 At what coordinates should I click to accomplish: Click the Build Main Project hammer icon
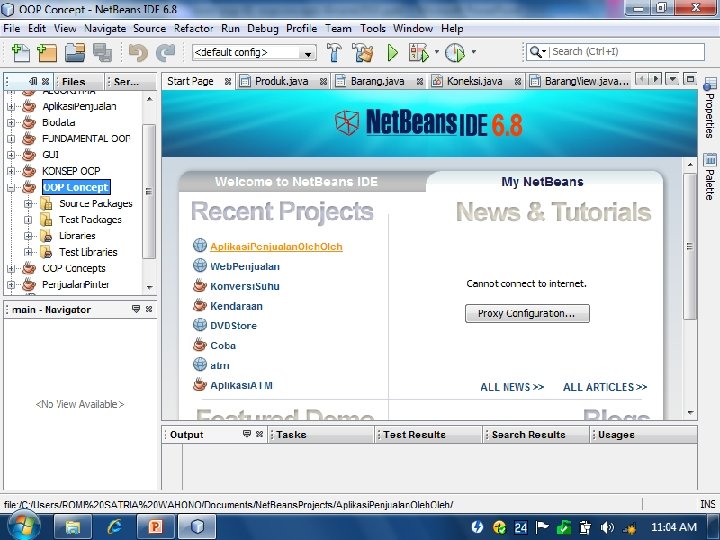pyautogui.click(x=334, y=52)
